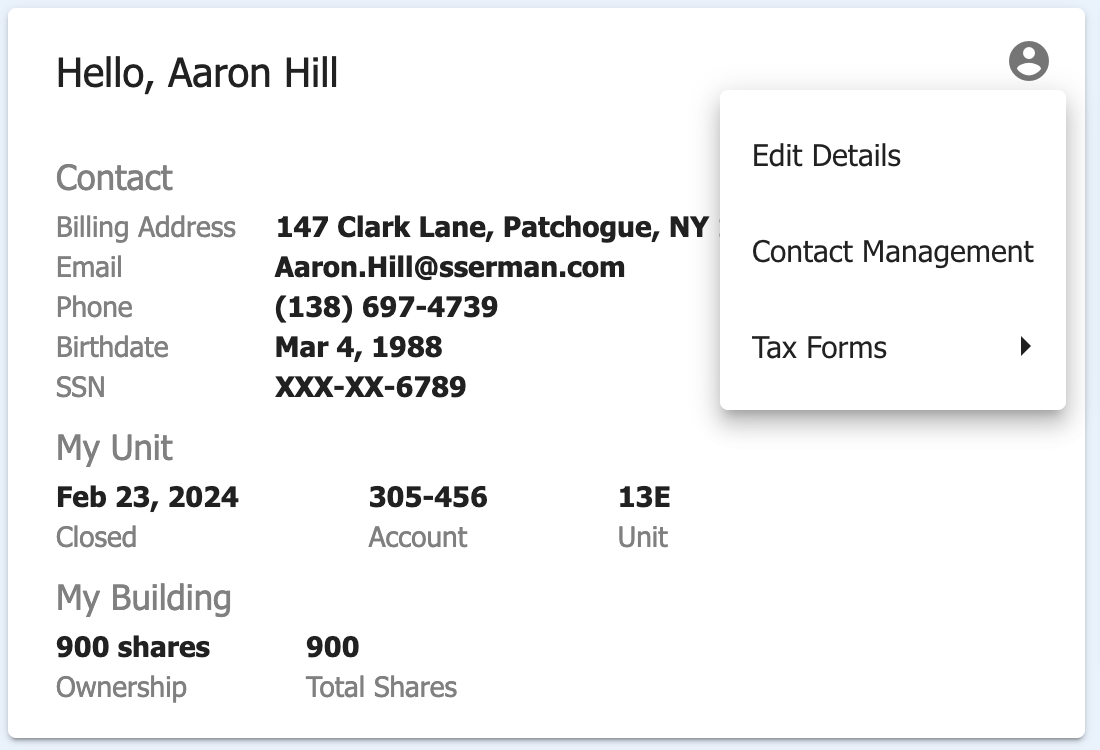The image size is (1100, 750).
Task: Click the Hello, Aaron Hill heading
Action: click(x=197, y=73)
